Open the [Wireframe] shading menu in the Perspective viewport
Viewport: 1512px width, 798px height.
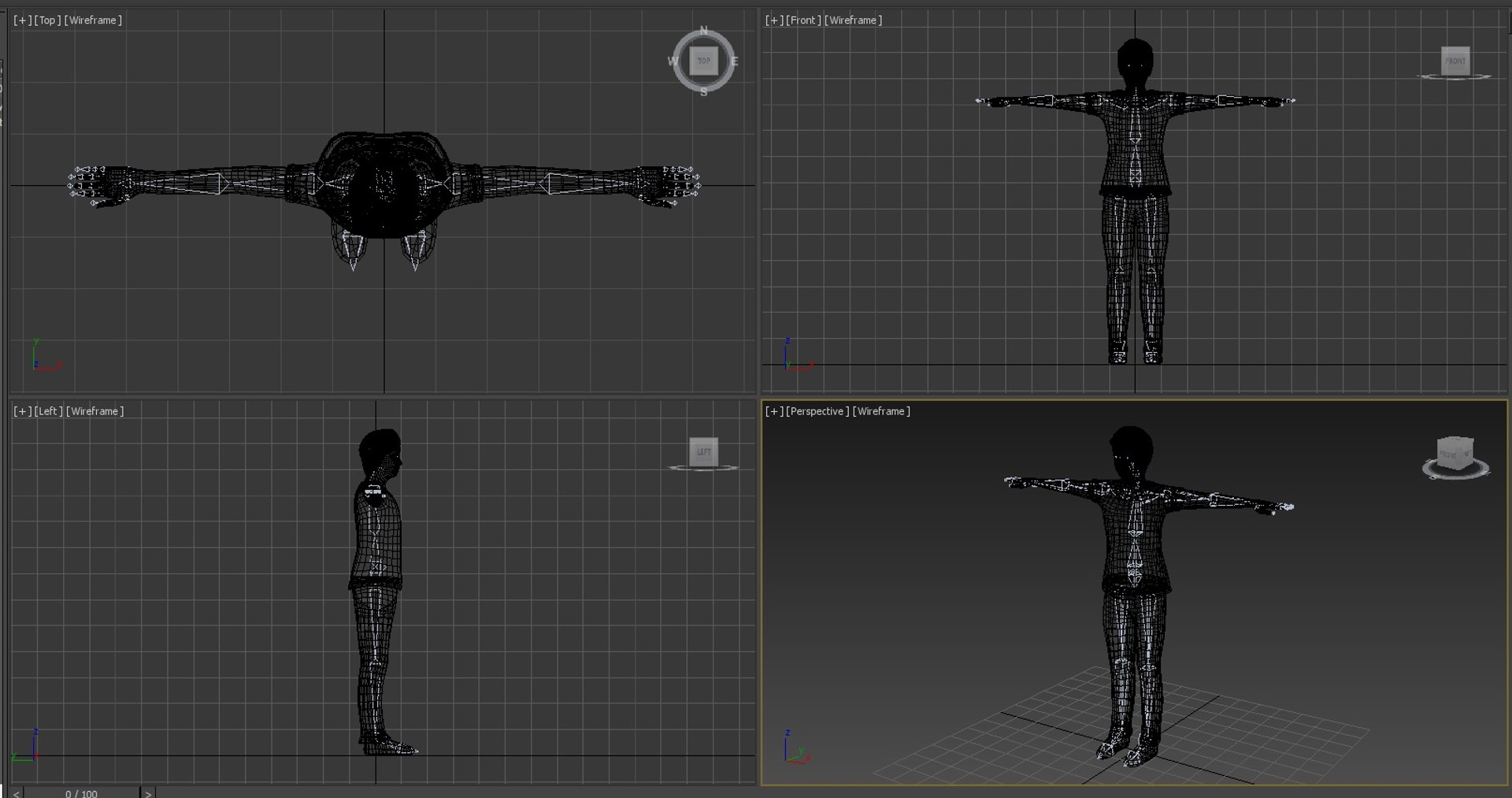(x=881, y=411)
